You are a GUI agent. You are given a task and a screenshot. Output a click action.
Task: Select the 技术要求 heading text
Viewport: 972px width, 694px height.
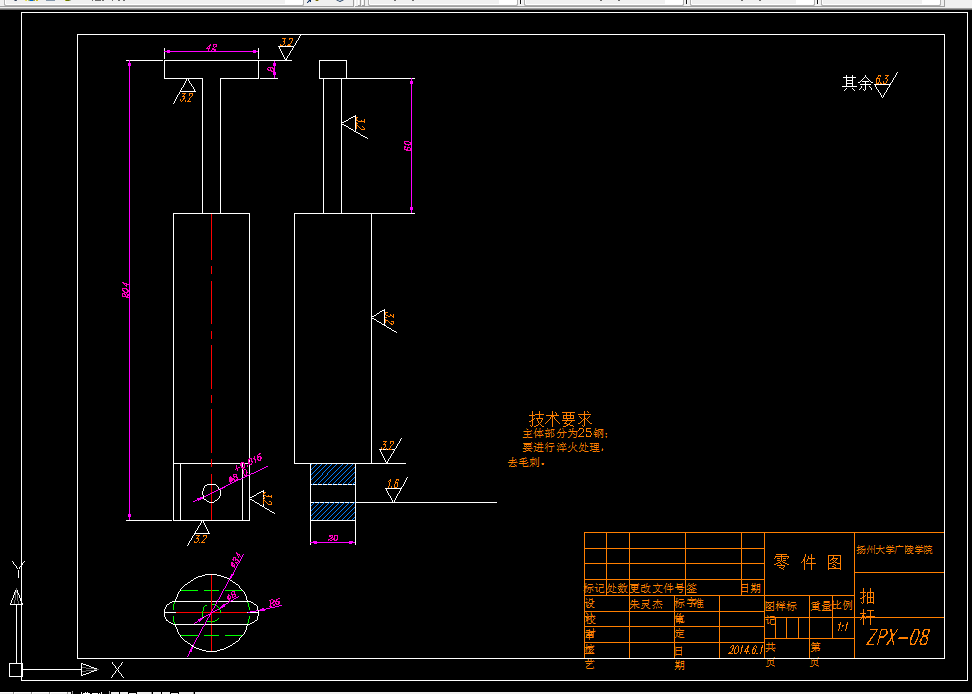[x=560, y=419]
